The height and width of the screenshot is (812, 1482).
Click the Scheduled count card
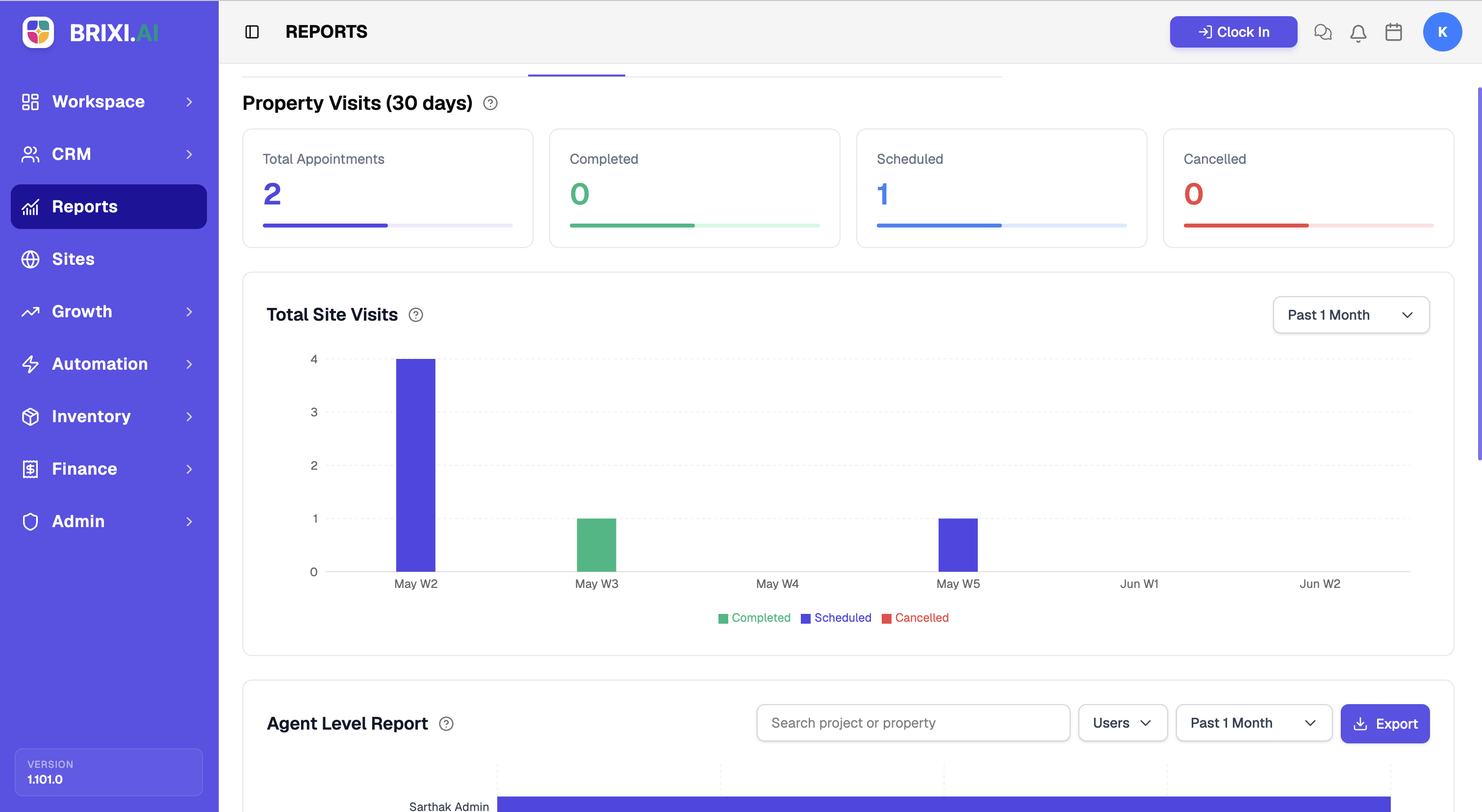pyautogui.click(x=1001, y=188)
